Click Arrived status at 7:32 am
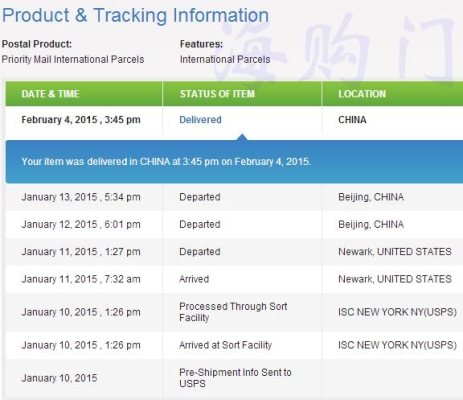The image size is (463, 400). point(194,279)
